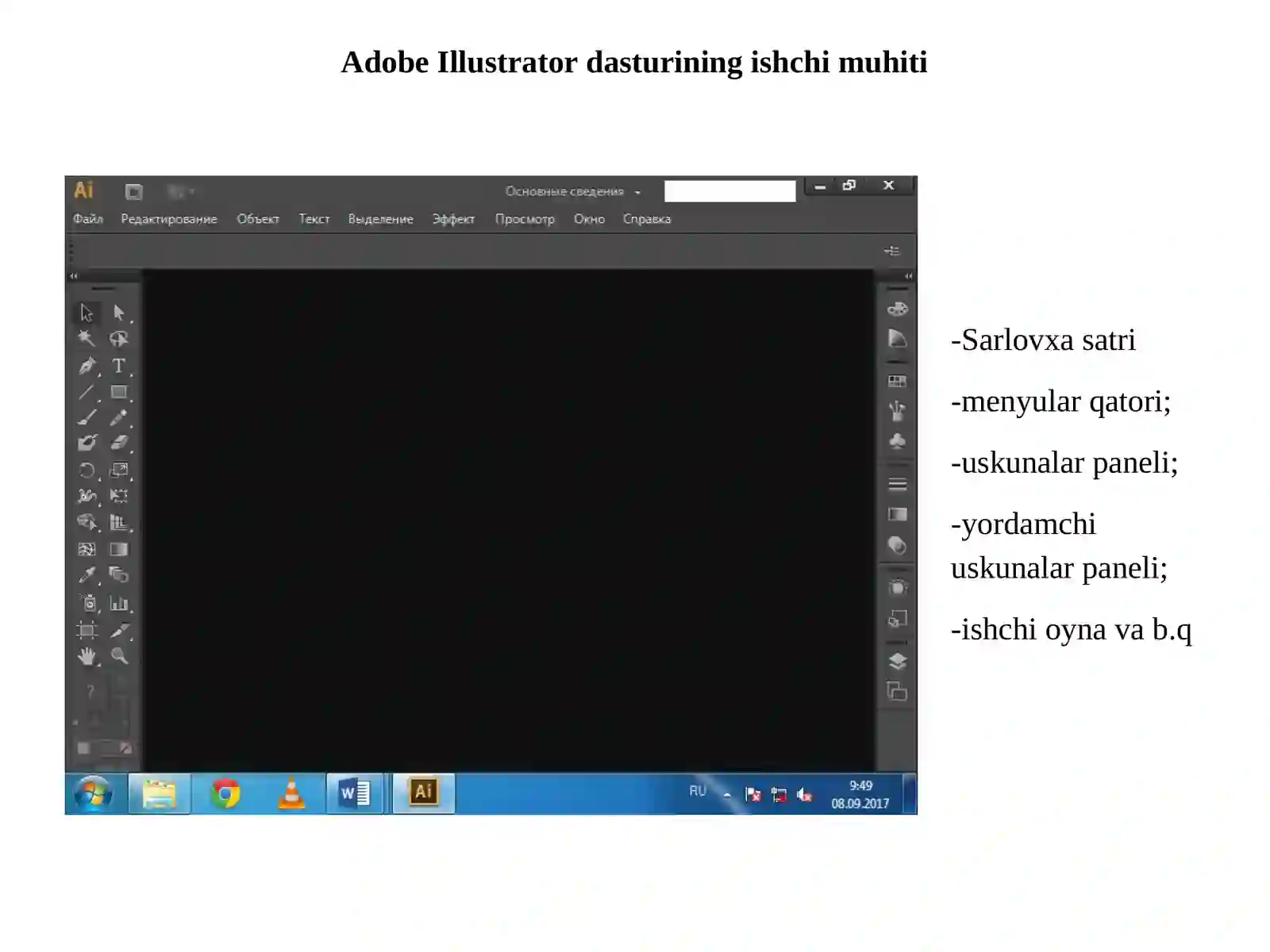Open the Swatches panel

(x=897, y=382)
